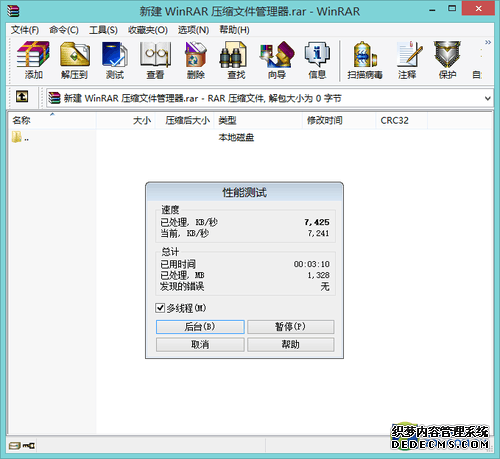Launch the 向导 (Wizard) icon
Screen dimensions: 500x459
277,60
